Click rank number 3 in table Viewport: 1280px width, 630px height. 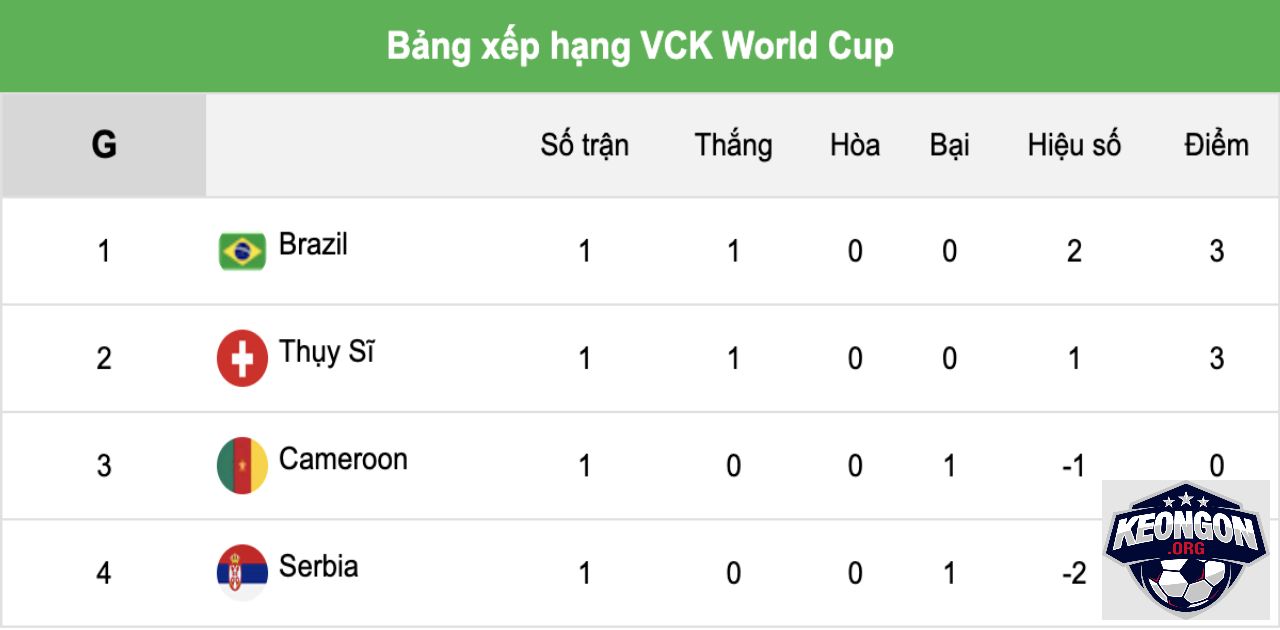(104, 466)
